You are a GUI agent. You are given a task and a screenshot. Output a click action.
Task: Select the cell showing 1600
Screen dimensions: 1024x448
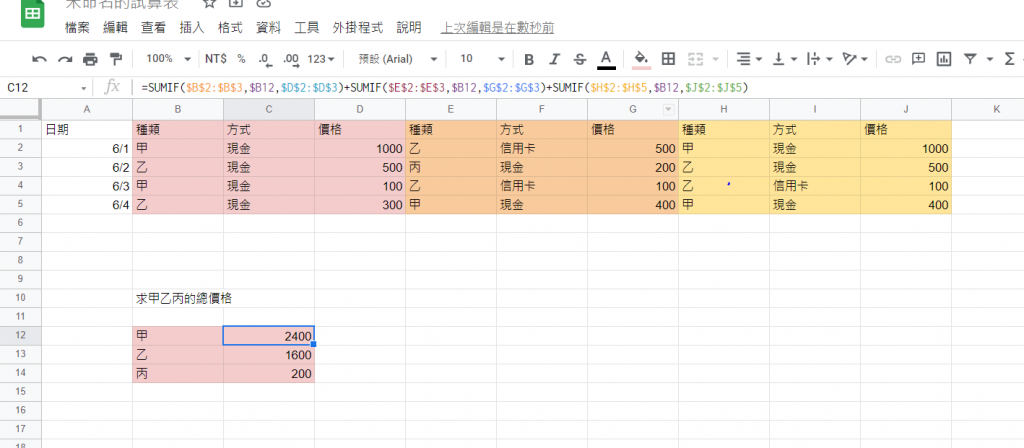coord(269,355)
